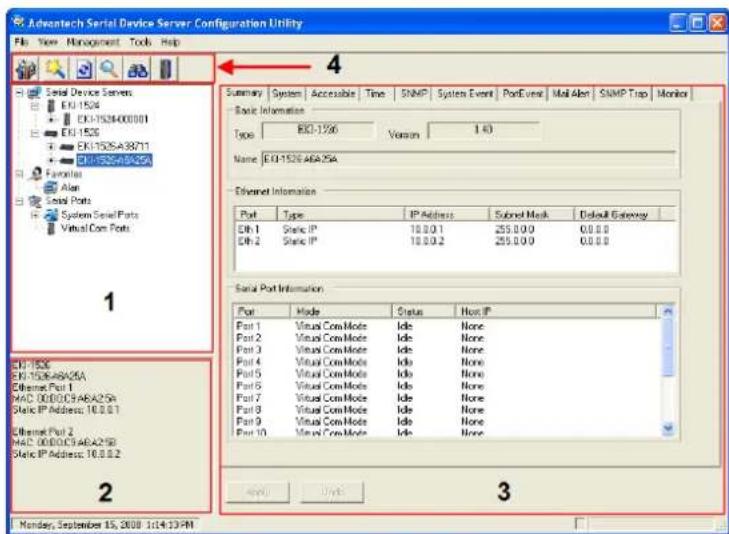
Task: Click the Status column header
Action: coord(424,311)
